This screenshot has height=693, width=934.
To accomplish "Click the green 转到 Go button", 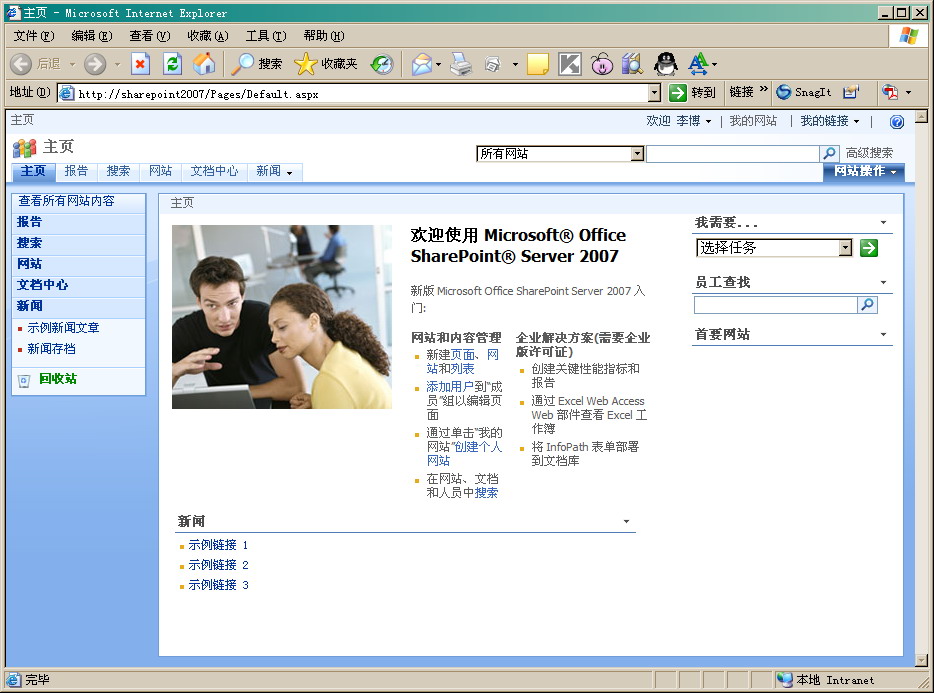I will click(692, 92).
